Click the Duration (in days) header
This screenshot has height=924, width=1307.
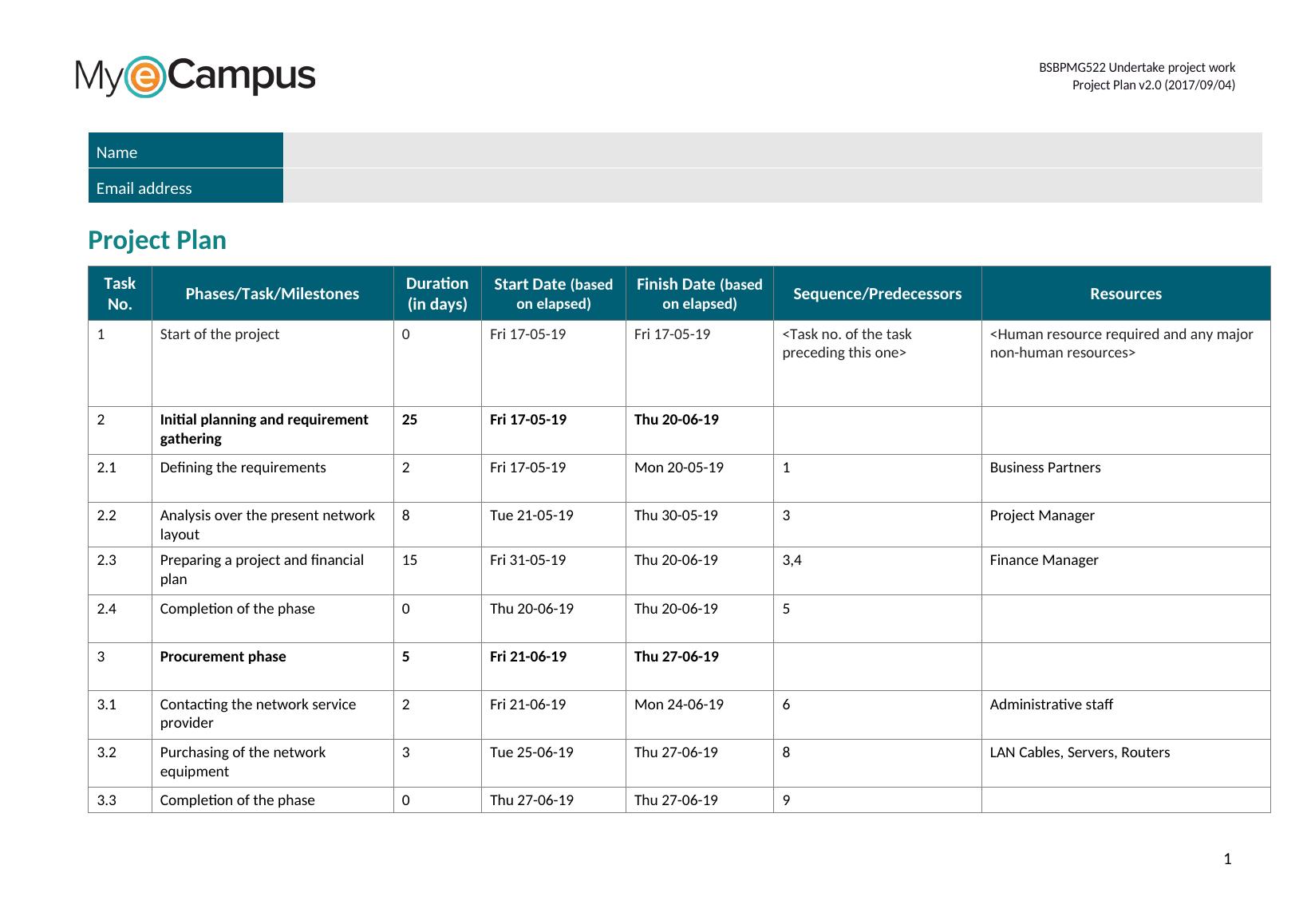pos(436,294)
